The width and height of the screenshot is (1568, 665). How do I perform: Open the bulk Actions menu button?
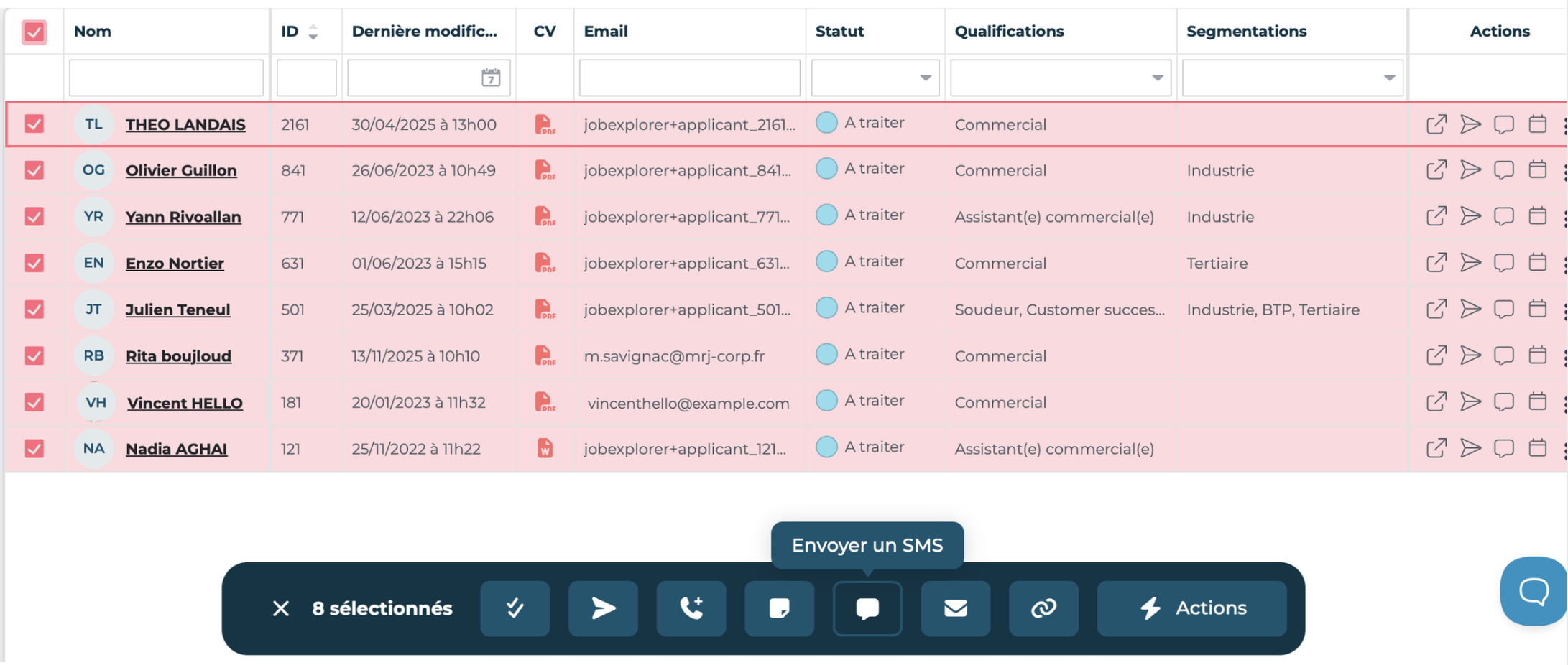click(x=1192, y=608)
